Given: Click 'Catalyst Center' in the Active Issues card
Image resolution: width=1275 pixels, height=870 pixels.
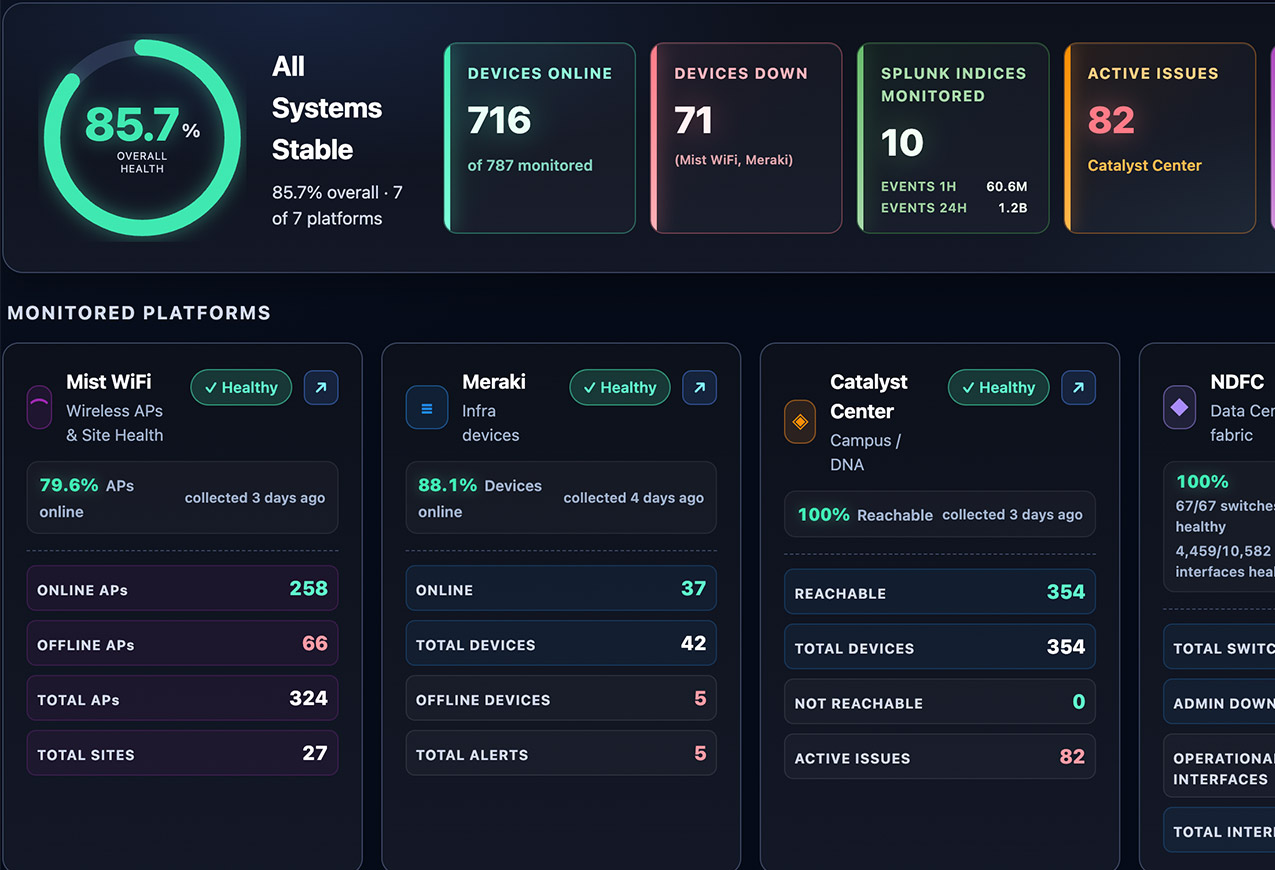Looking at the screenshot, I should [1145, 165].
